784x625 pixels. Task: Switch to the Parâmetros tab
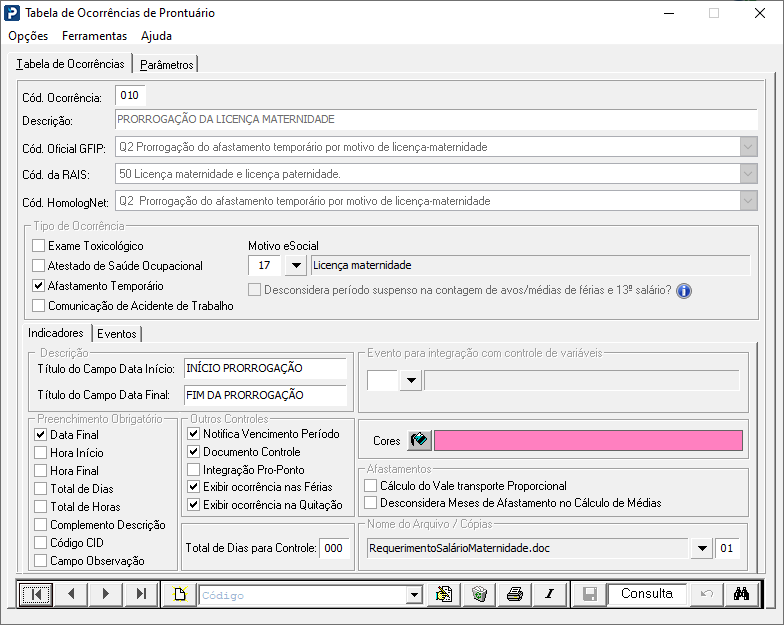pos(166,64)
